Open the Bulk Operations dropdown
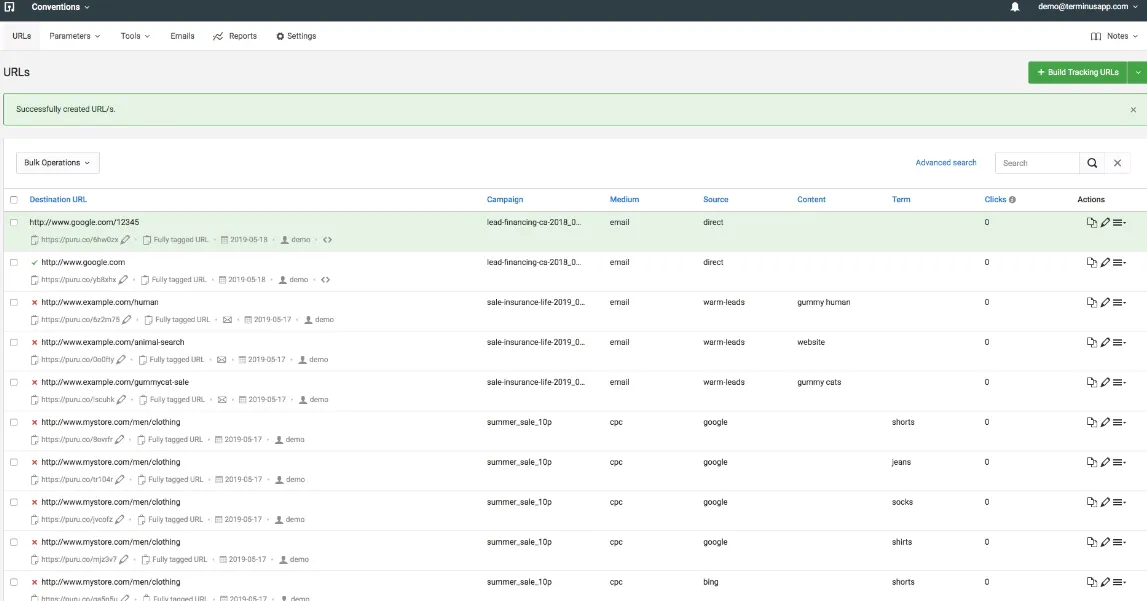The width and height of the screenshot is (1147, 601). (x=57, y=163)
